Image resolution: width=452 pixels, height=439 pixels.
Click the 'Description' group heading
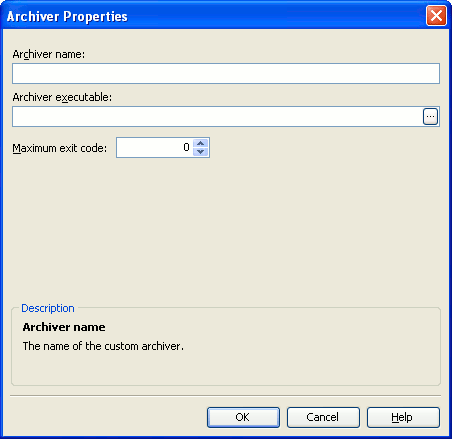48,308
